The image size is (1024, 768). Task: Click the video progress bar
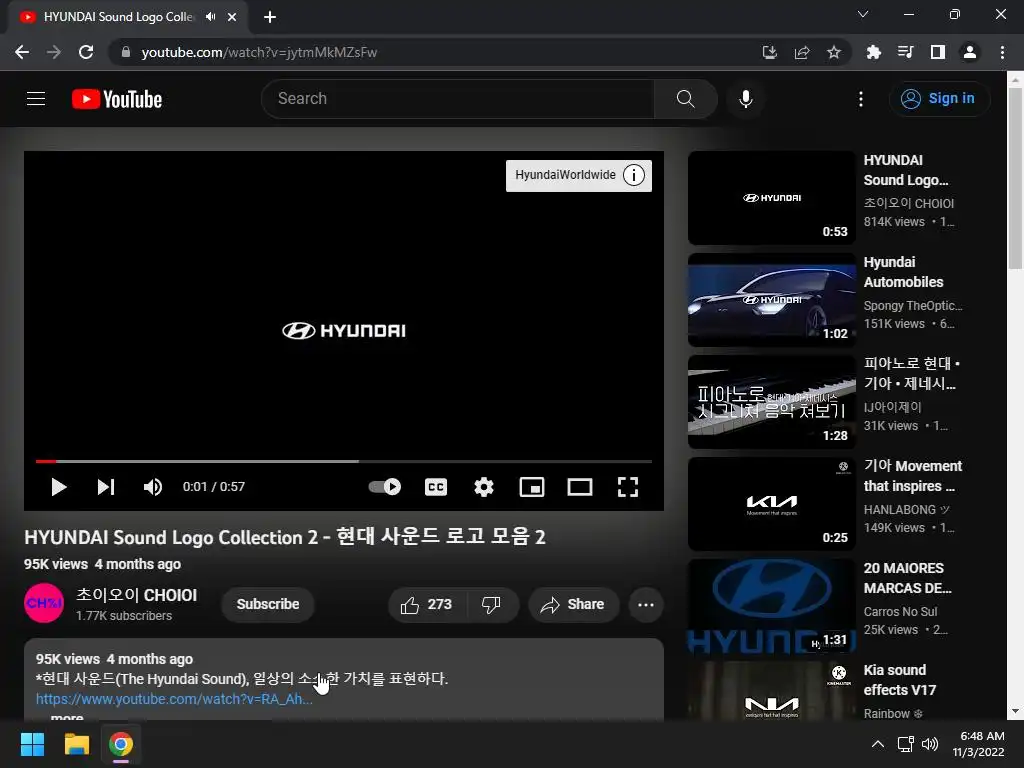(x=344, y=461)
